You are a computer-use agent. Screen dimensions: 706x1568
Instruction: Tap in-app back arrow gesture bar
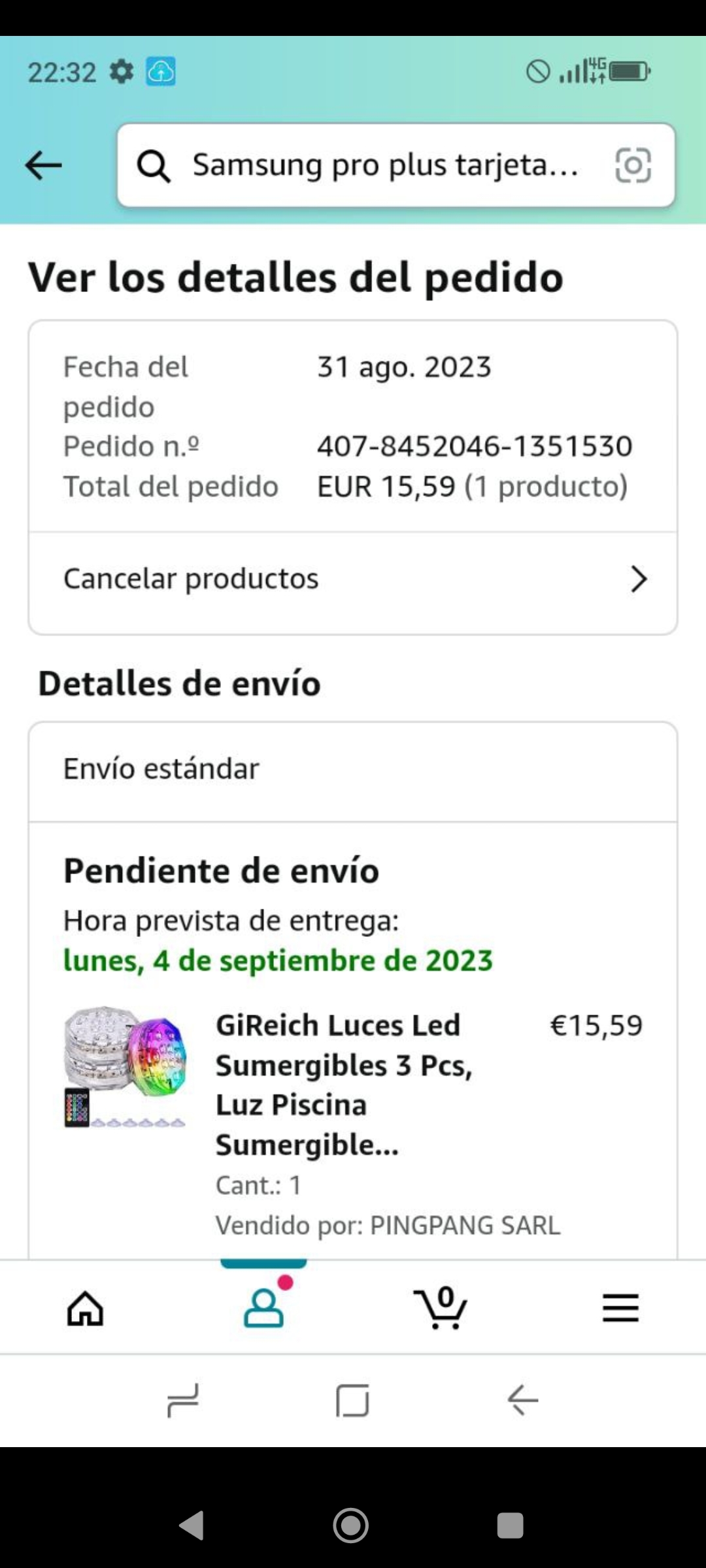(x=522, y=1400)
